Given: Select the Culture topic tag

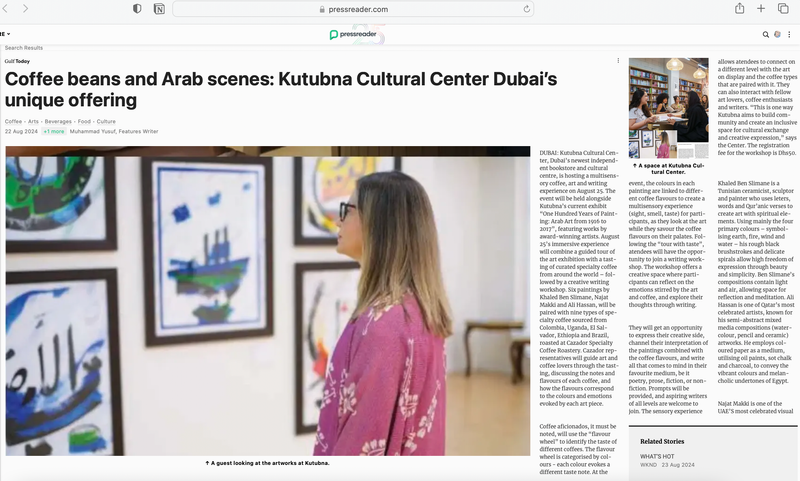Looking at the screenshot, I should click(x=106, y=121).
